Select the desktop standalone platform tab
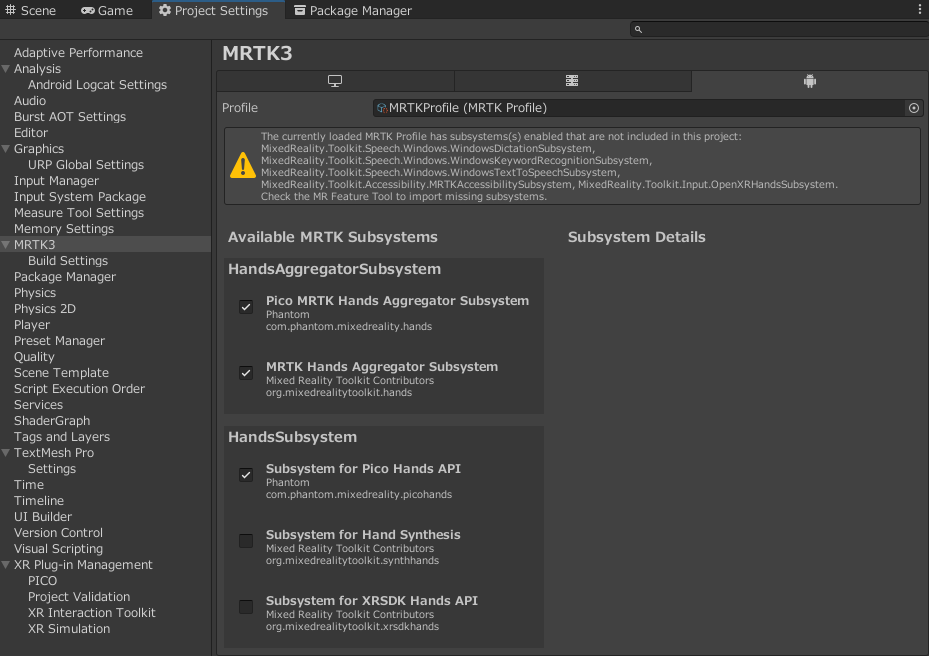Image resolution: width=929 pixels, height=656 pixels. tap(335, 81)
